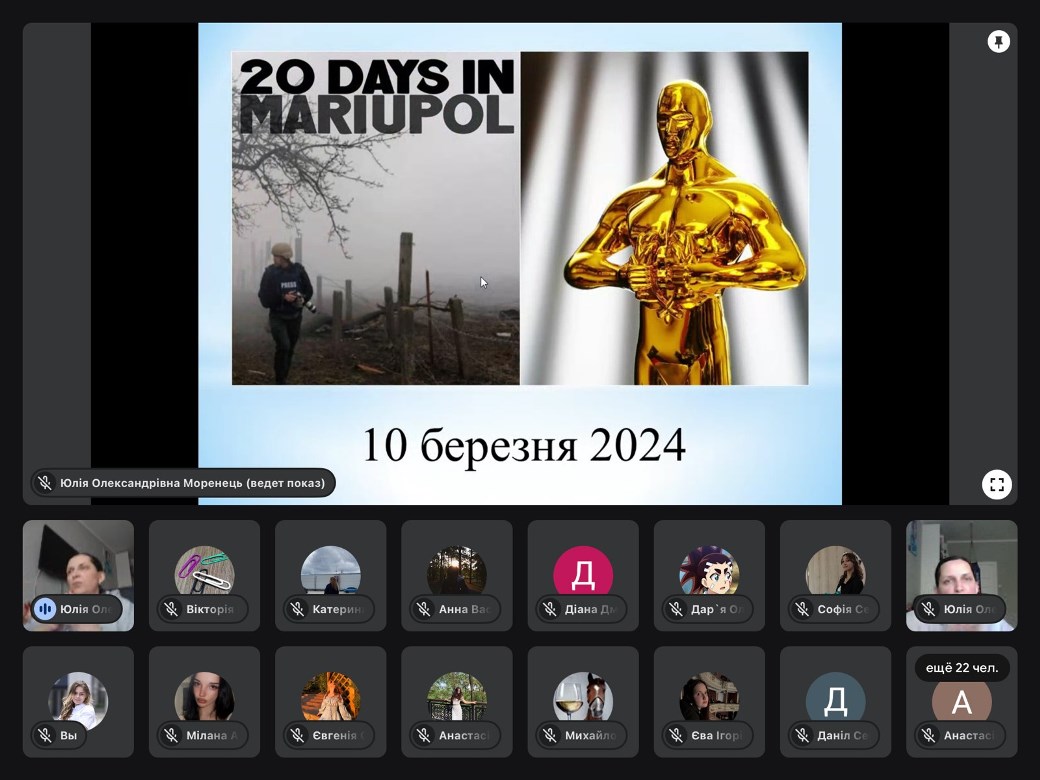Open the speaking Юлія's live video tile
This screenshot has height=780, width=1040.
click(78, 575)
